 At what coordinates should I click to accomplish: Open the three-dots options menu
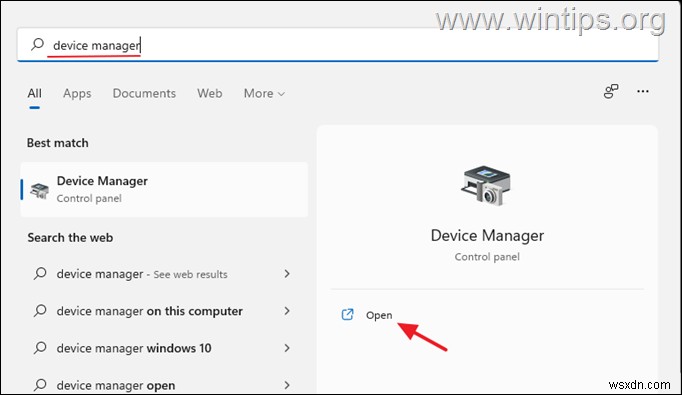[x=643, y=91]
